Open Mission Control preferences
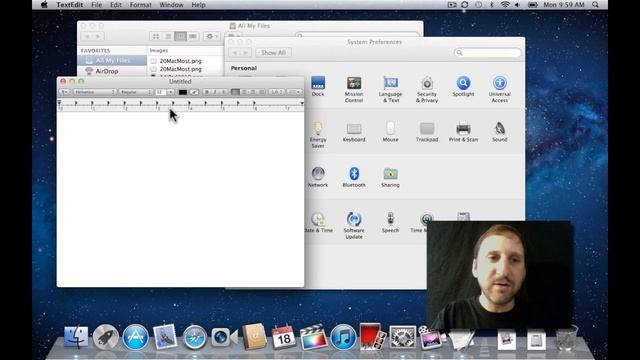 click(x=354, y=89)
